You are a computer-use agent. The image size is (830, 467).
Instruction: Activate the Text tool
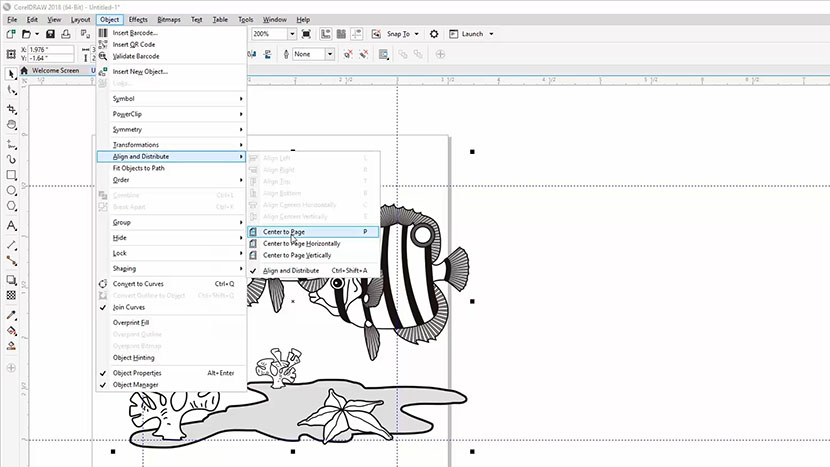point(11,226)
